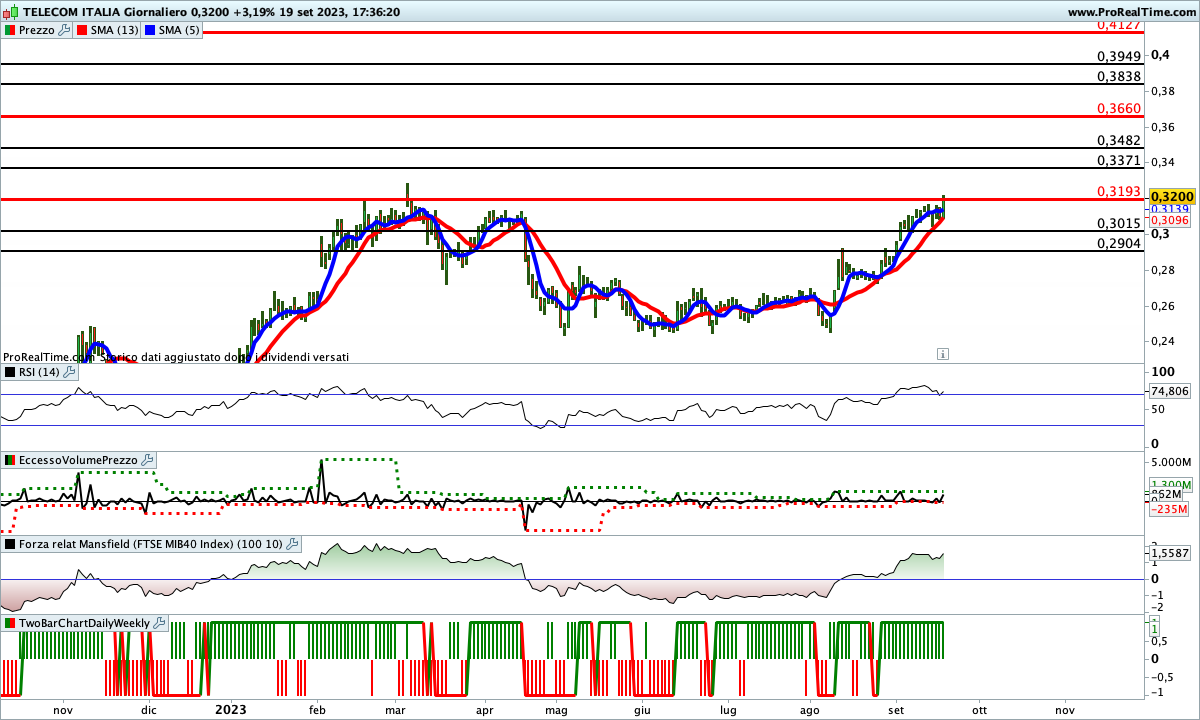Click the 0,38 price axis tick
1200x720 pixels.
1163,91
